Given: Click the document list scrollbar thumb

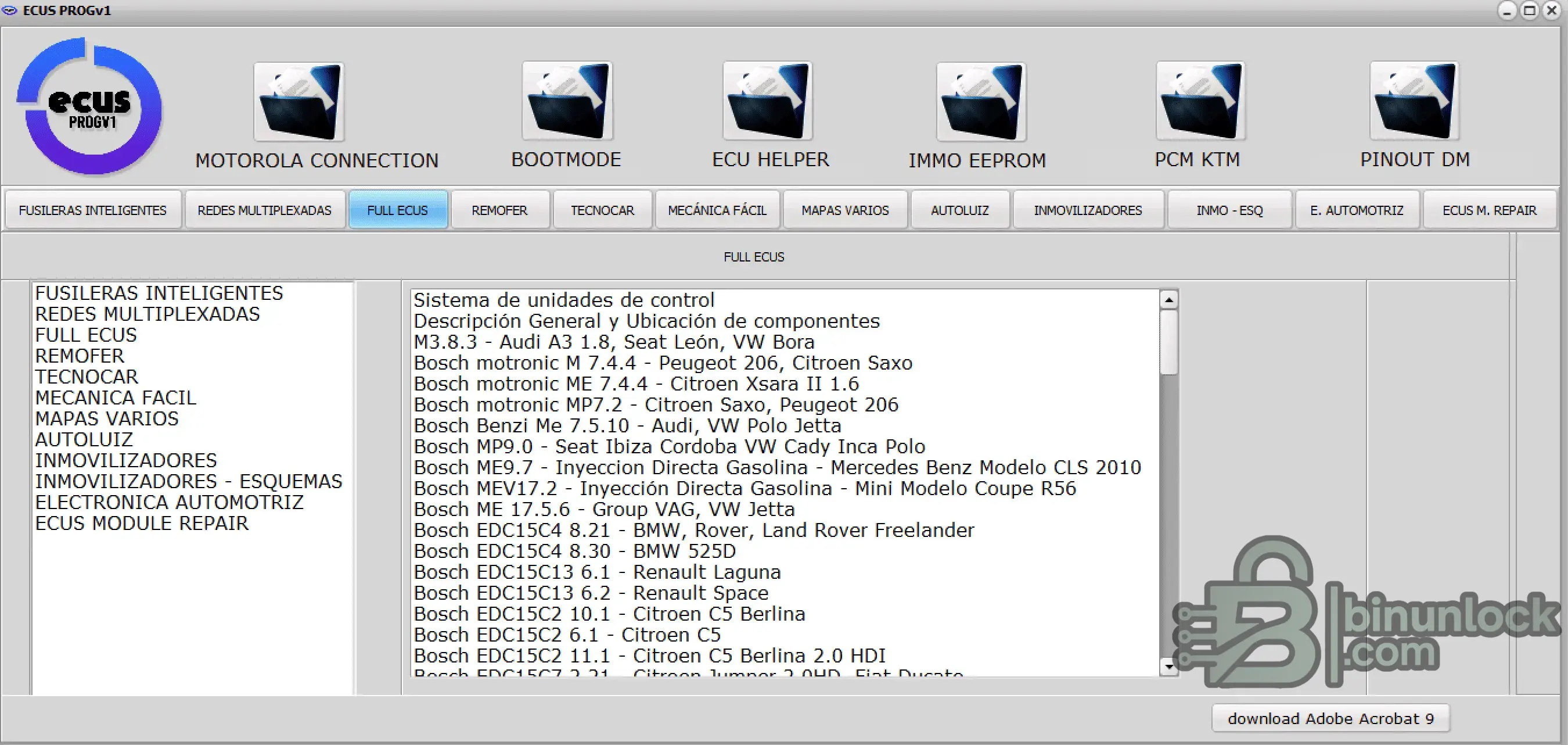Looking at the screenshot, I should click(x=1168, y=342).
